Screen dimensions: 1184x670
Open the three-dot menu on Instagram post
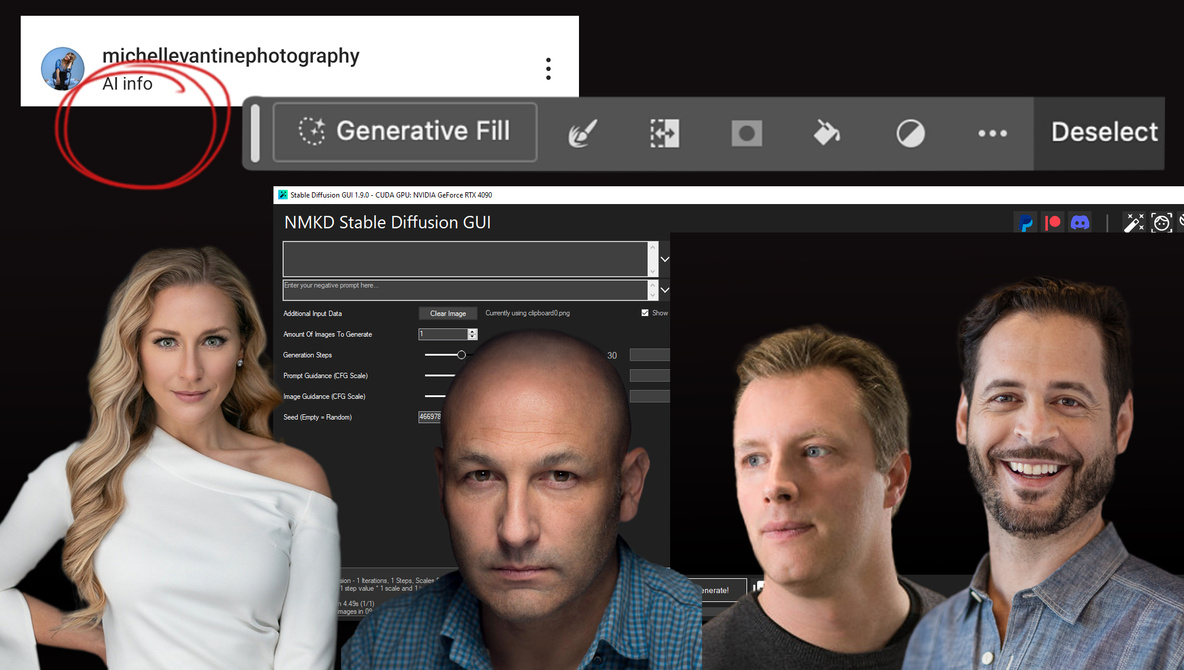548,69
